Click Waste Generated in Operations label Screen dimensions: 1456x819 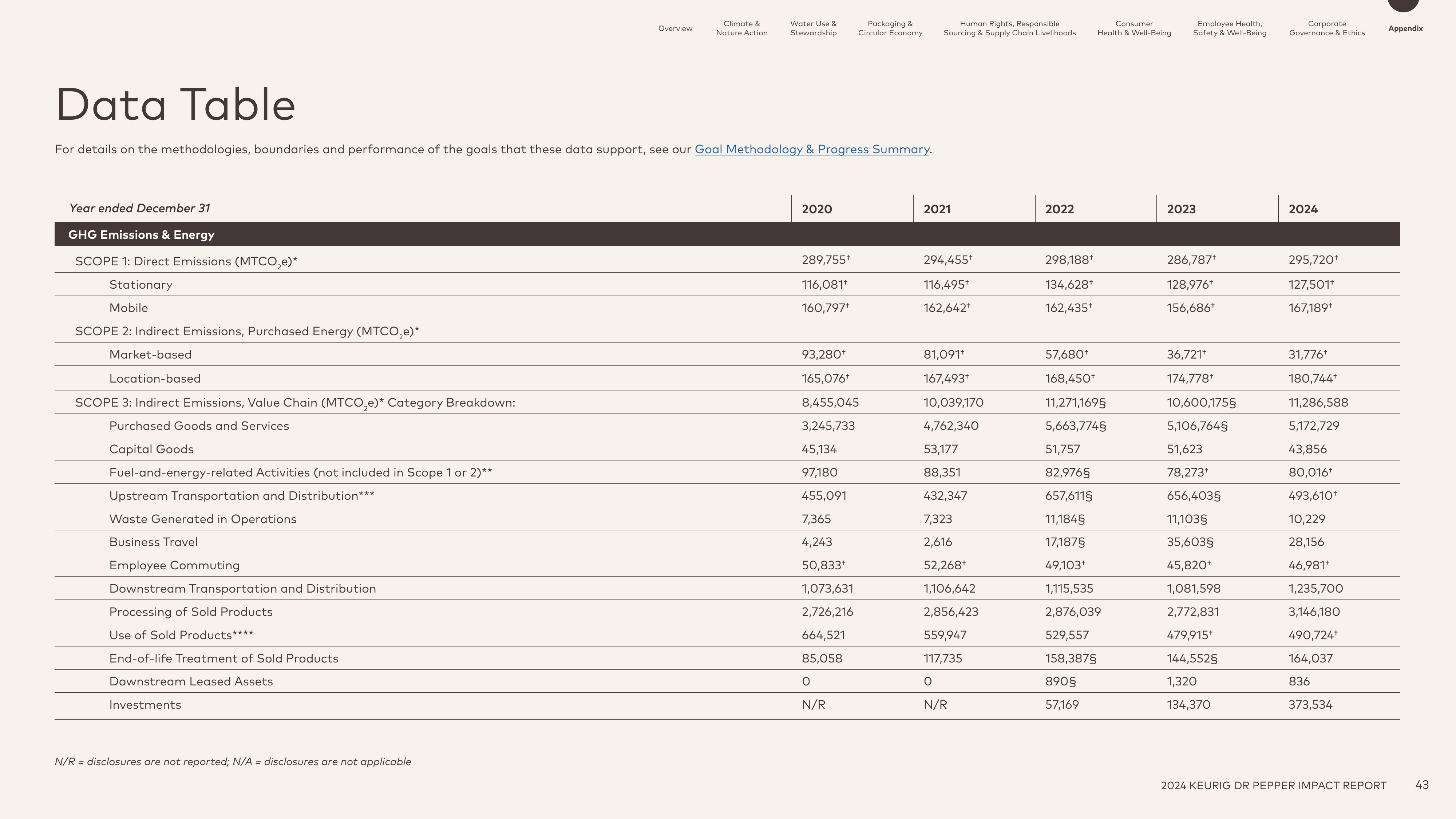click(202, 519)
